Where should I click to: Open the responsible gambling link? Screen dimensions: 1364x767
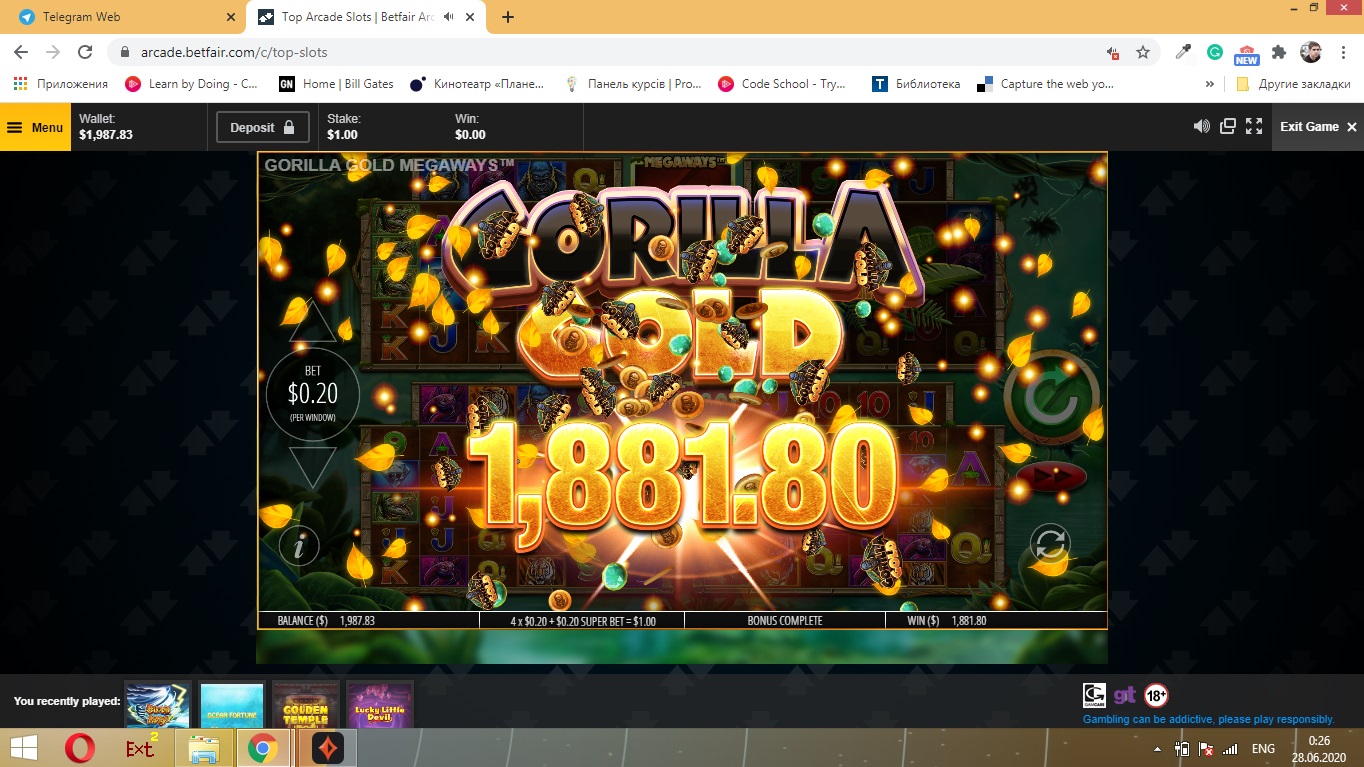tap(1208, 719)
